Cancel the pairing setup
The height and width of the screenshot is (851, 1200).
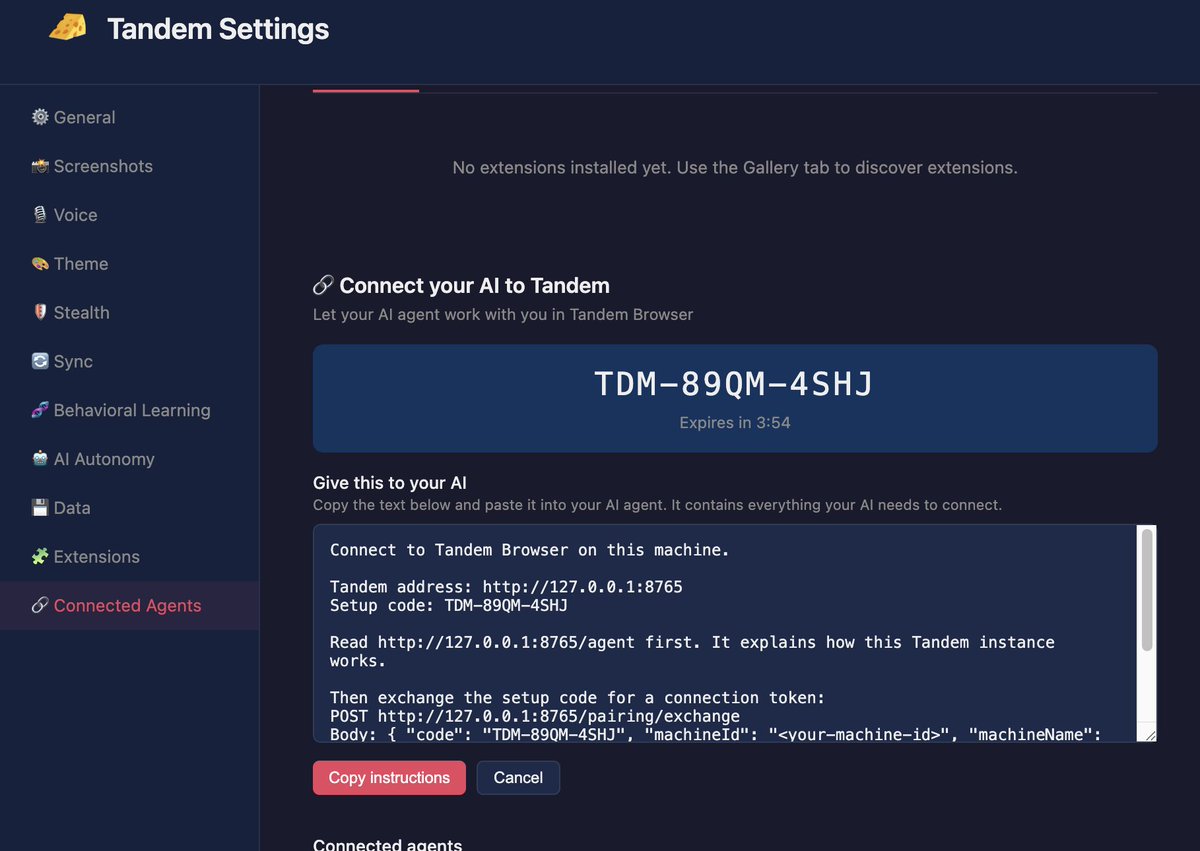[x=518, y=778]
